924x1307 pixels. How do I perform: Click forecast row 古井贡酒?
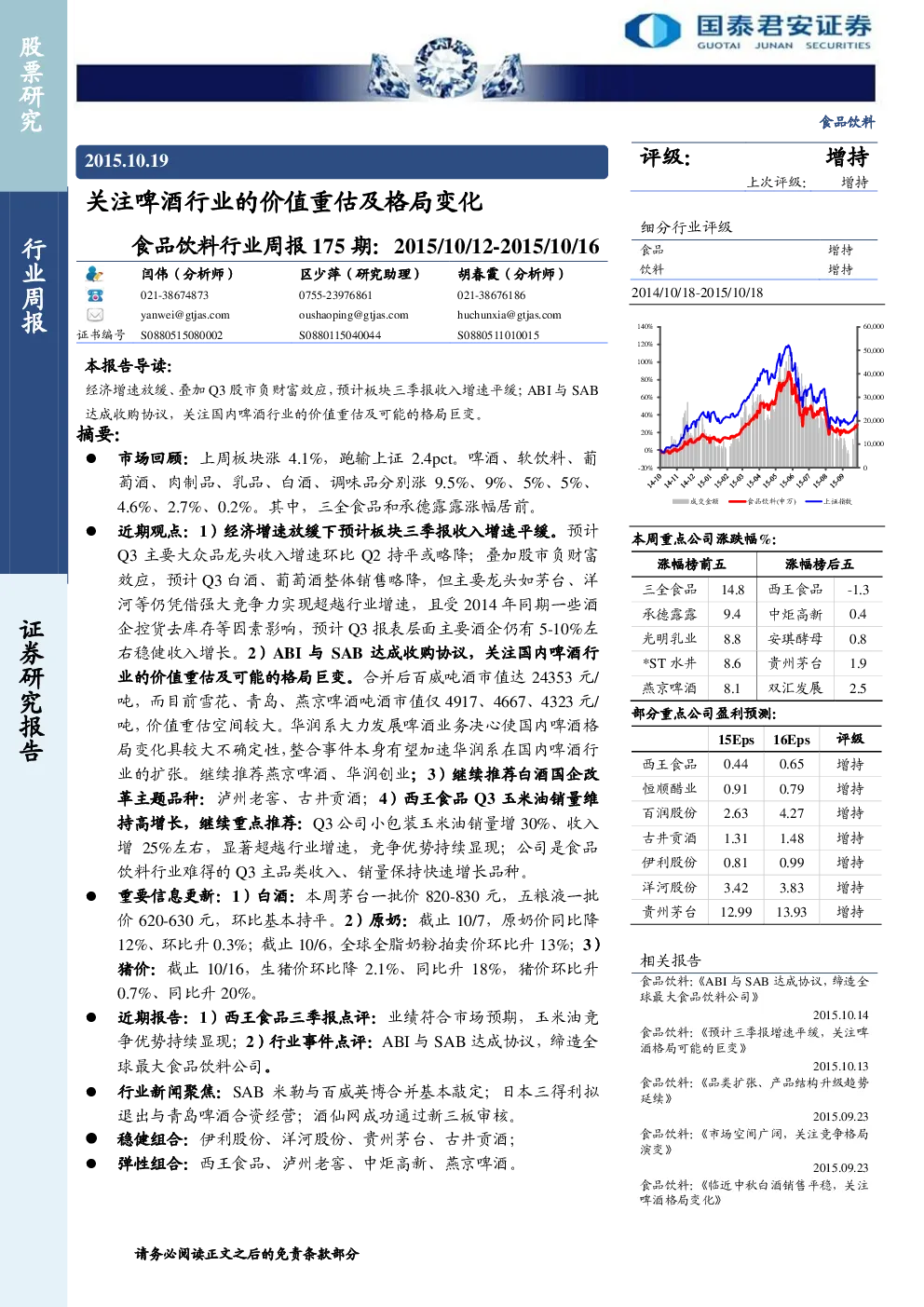pos(755,838)
